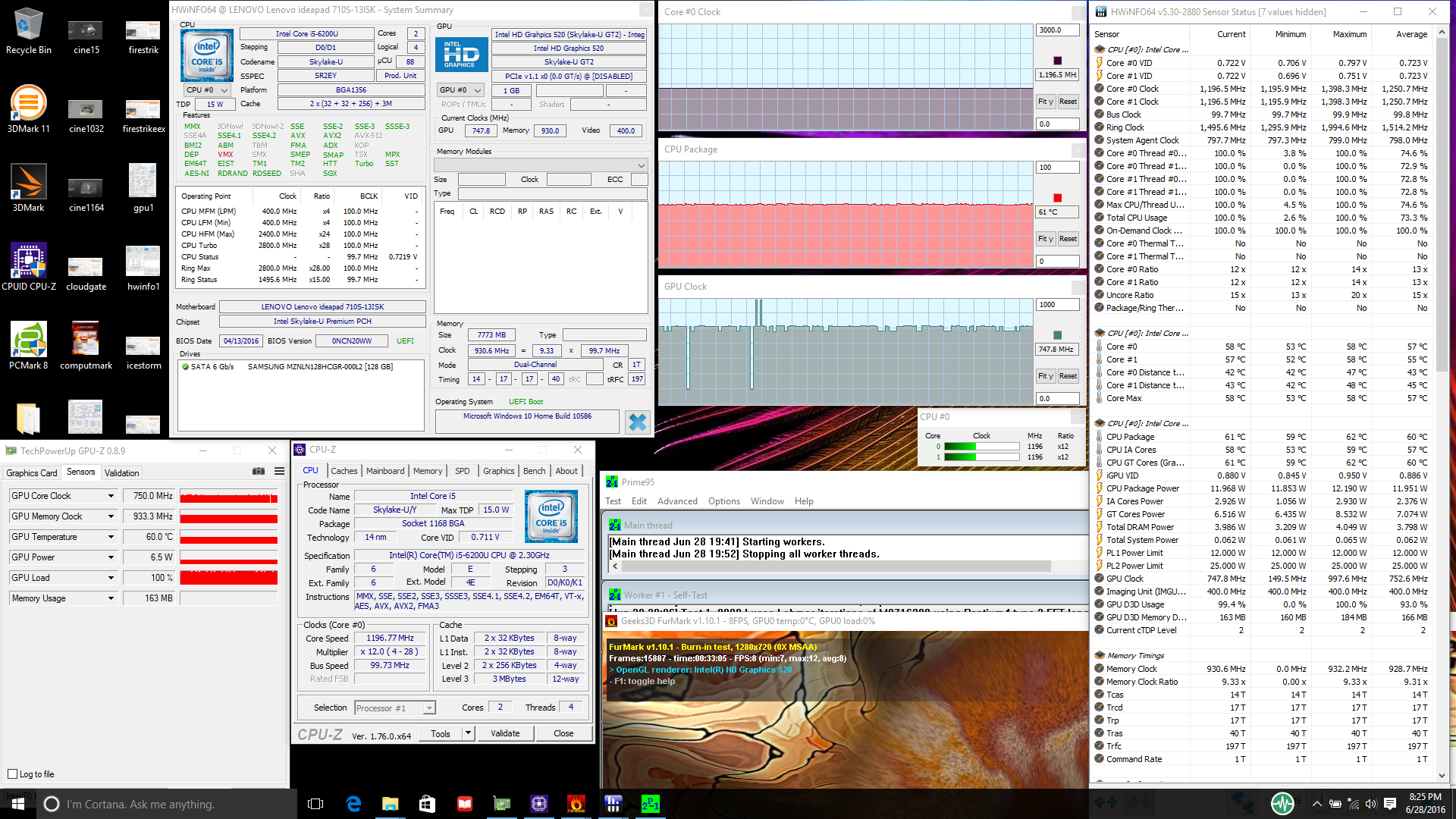The image size is (1456, 819).
Task: Click Core #0 Clock graph maximum value field
Action: tap(1057, 30)
